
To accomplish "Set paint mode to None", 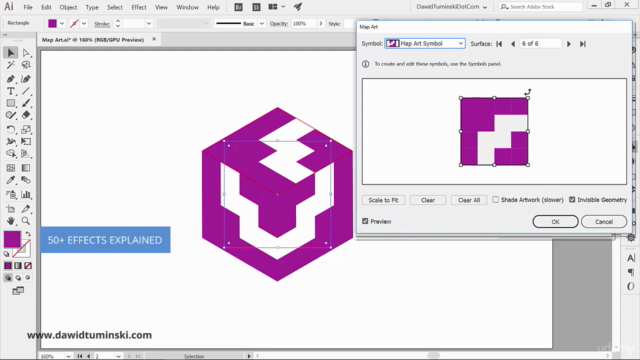I will point(28,266).
